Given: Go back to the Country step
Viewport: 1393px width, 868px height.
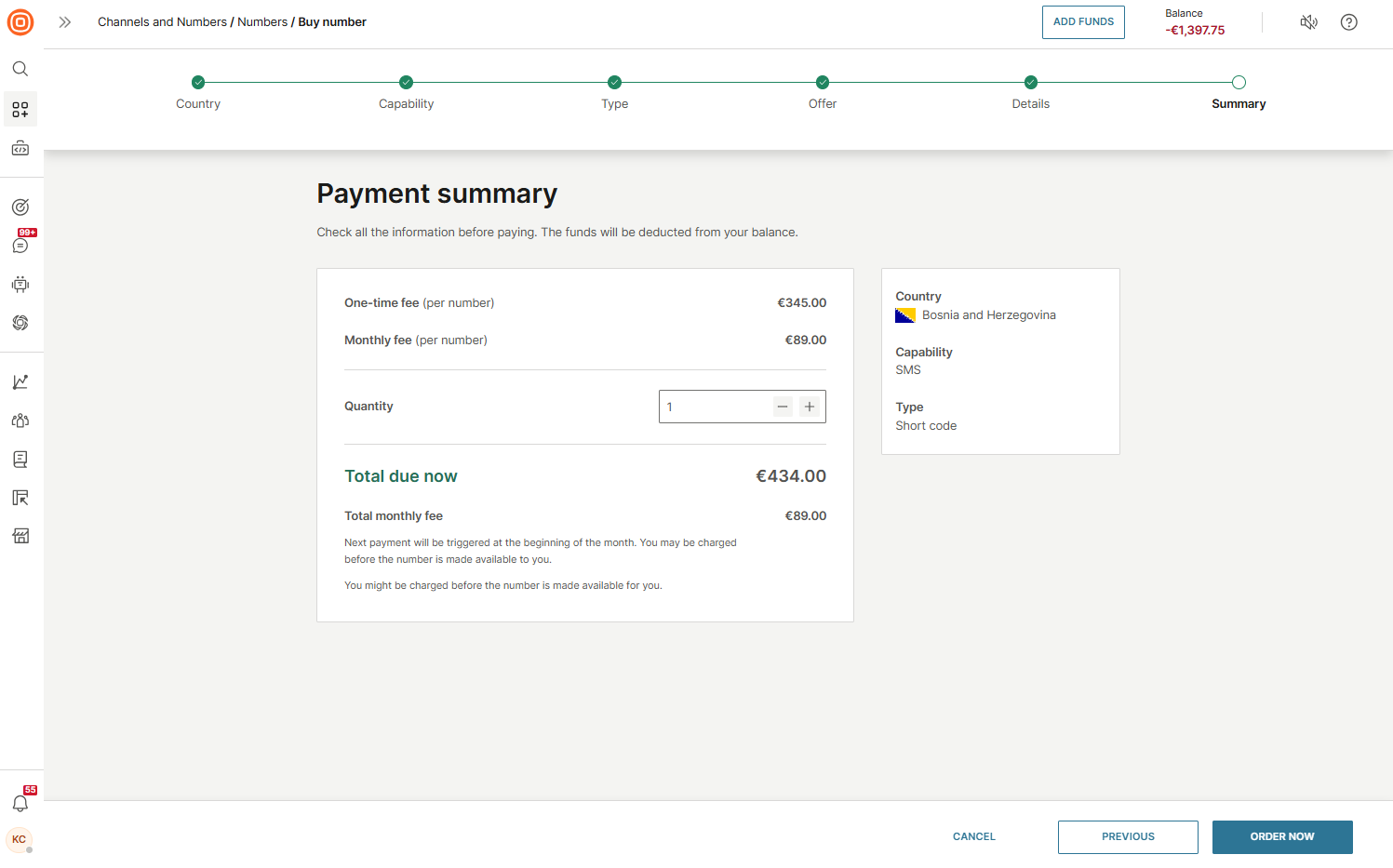Looking at the screenshot, I should tap(198, 83).
